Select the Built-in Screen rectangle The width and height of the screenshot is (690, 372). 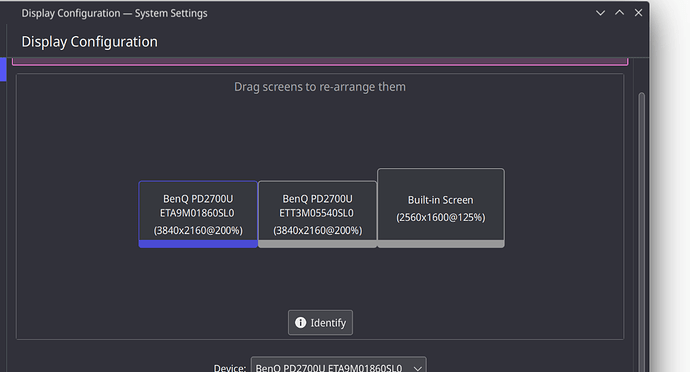(440, 208)
